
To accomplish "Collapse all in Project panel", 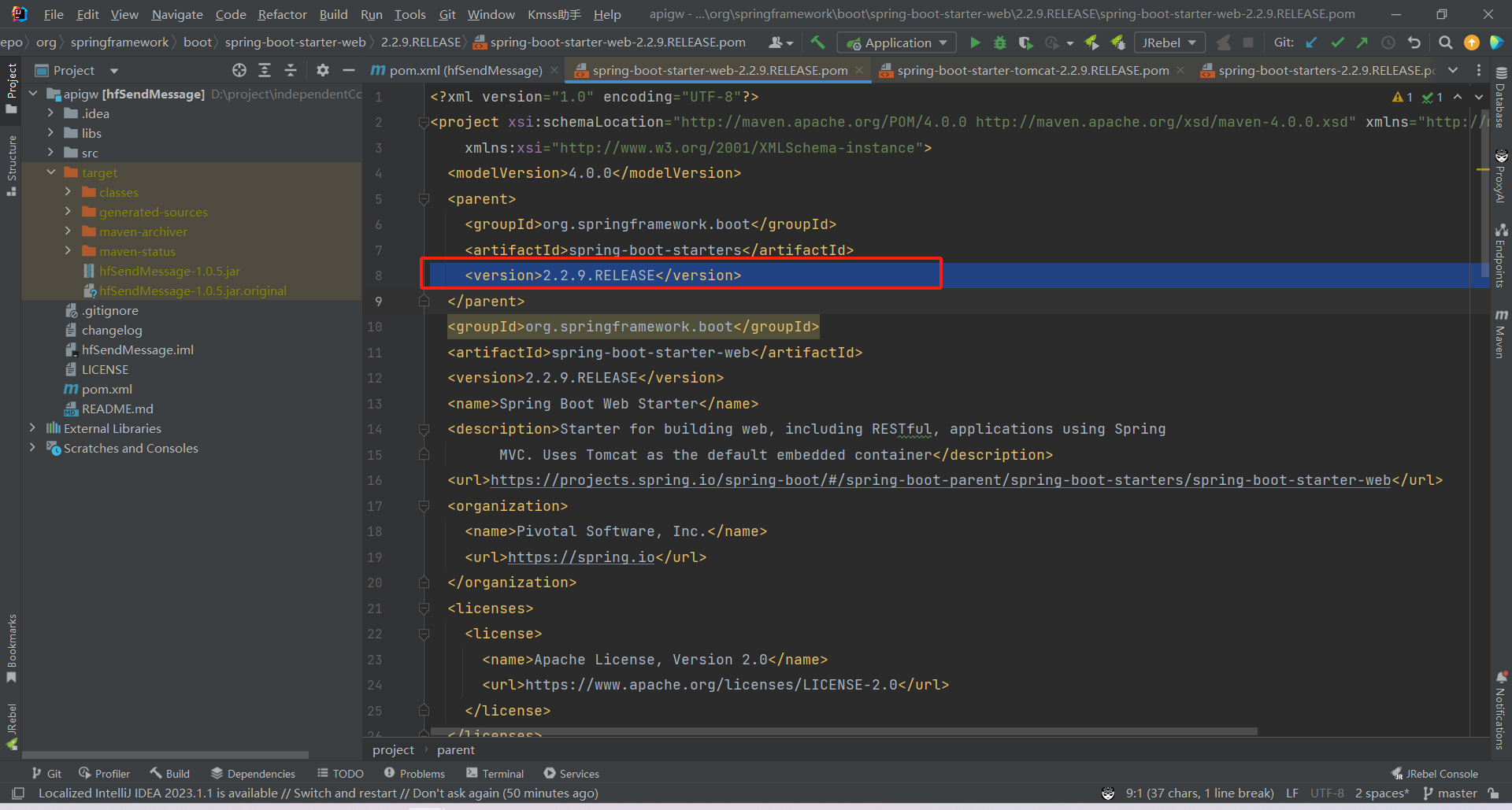I will (291, 70).
